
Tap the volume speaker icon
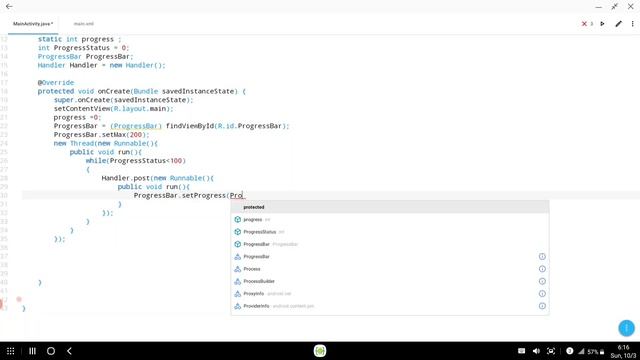536,351
